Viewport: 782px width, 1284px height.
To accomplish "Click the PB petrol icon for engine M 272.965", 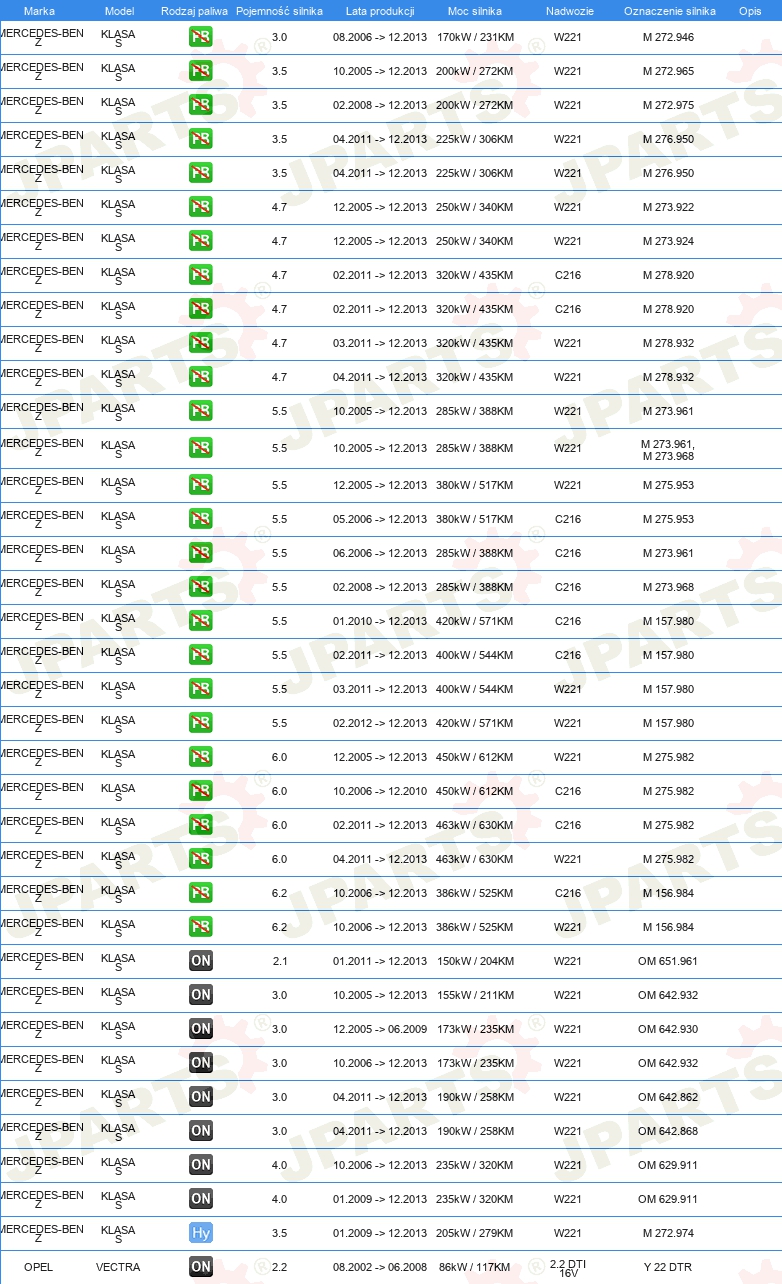I will pyautogui.click(x=201, y=71).
